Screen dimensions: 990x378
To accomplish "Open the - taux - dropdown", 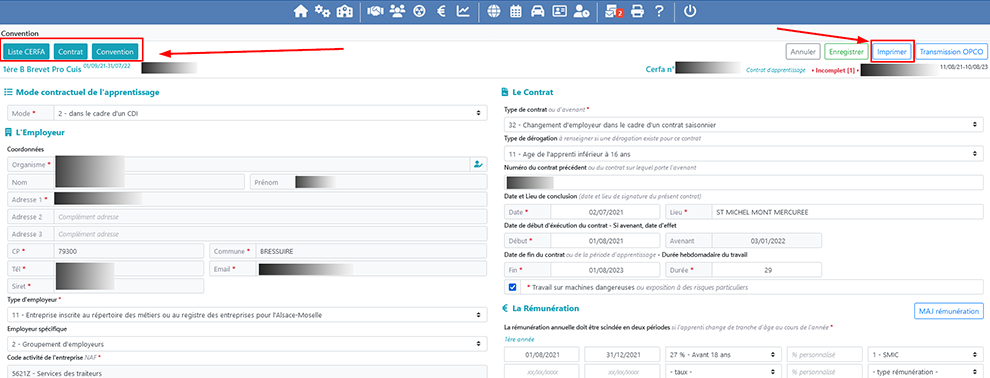I will tap(724, 371).
